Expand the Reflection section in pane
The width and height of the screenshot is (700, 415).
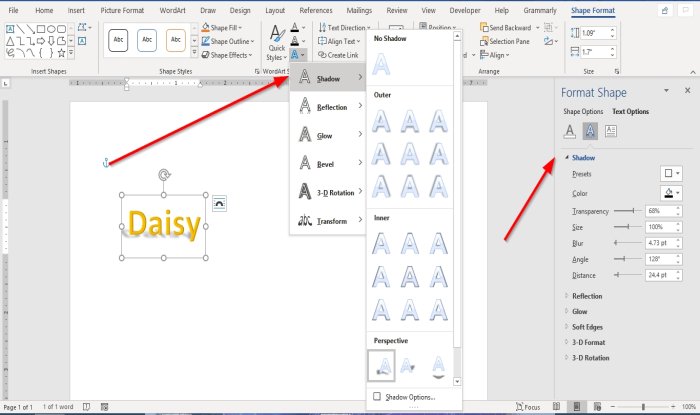click(587, 296)
